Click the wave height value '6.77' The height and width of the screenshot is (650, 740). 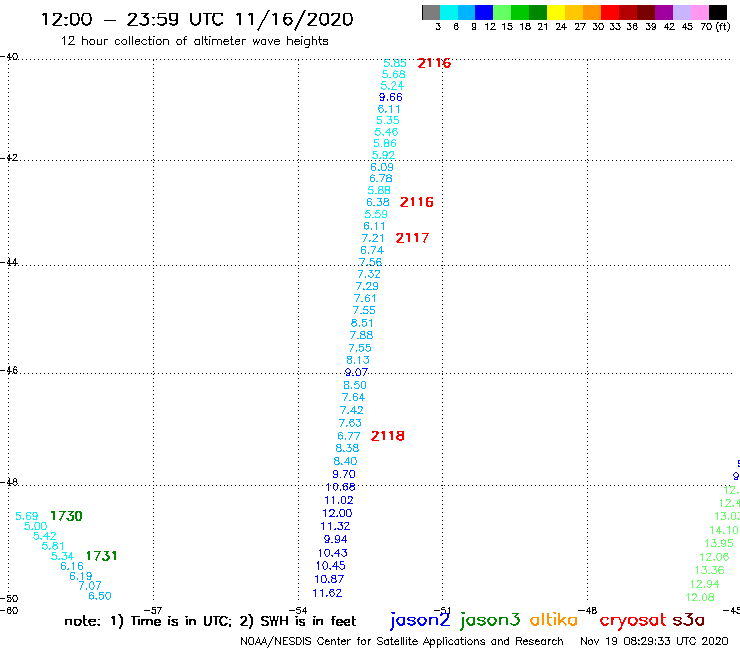[349, 436]
